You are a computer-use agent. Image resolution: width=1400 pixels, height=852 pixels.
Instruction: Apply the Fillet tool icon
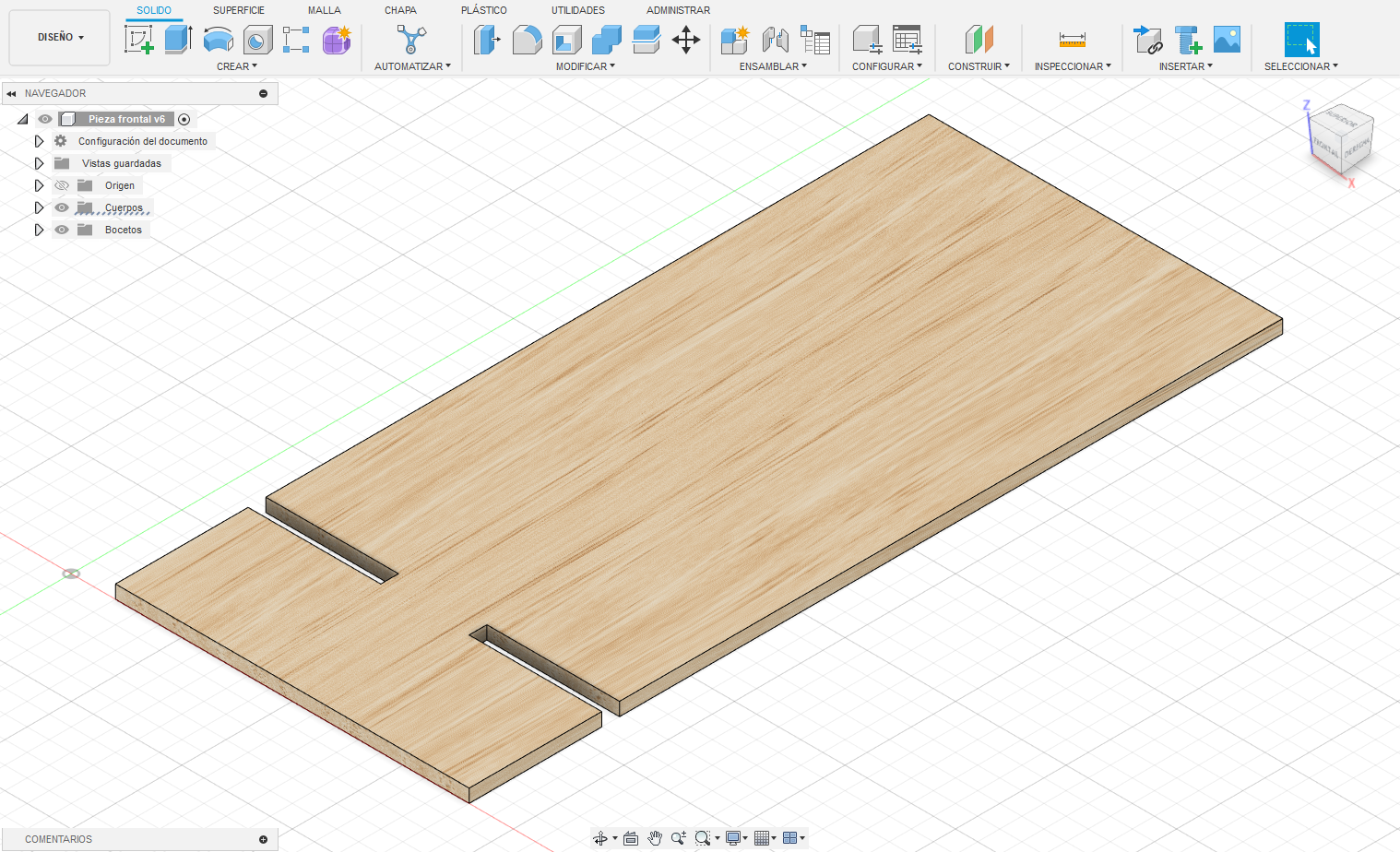pos(527,40)
